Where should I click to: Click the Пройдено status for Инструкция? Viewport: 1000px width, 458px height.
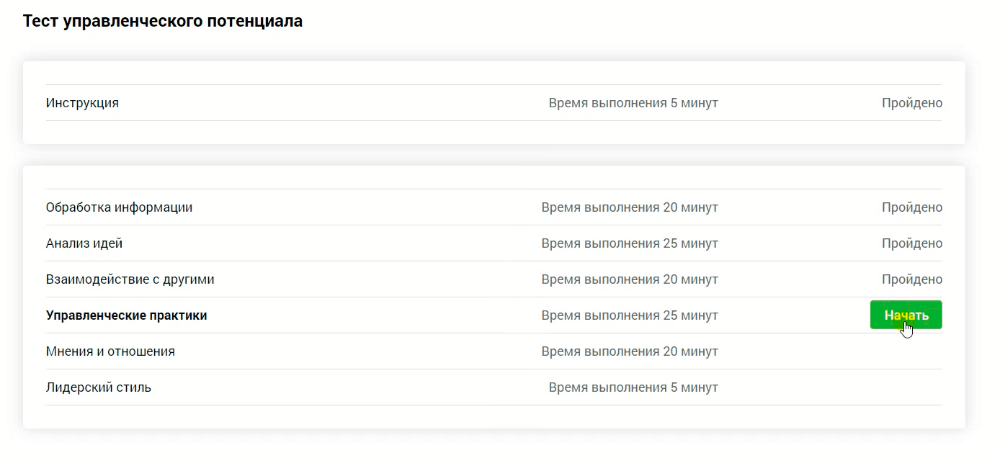(911, 103)
